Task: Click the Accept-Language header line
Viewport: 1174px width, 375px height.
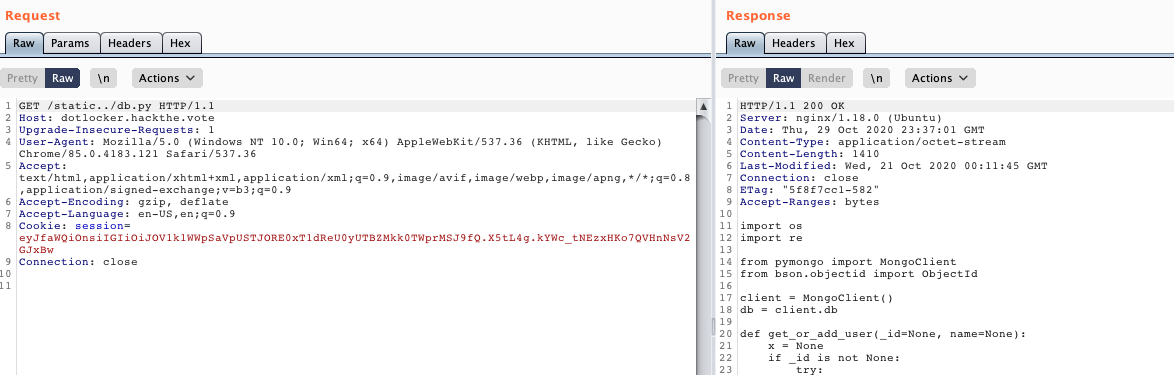Action: click(127, 214)
